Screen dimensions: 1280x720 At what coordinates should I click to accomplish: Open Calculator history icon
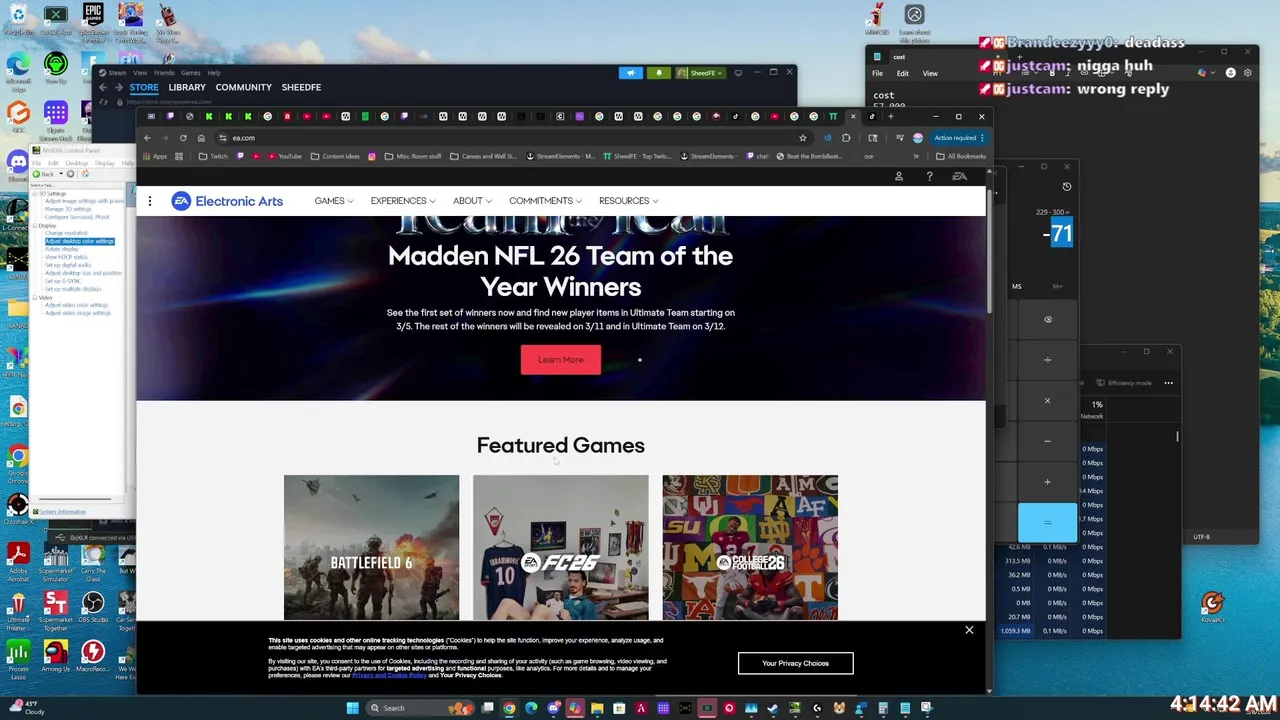pyautogui.click(x=1066, y=187)
